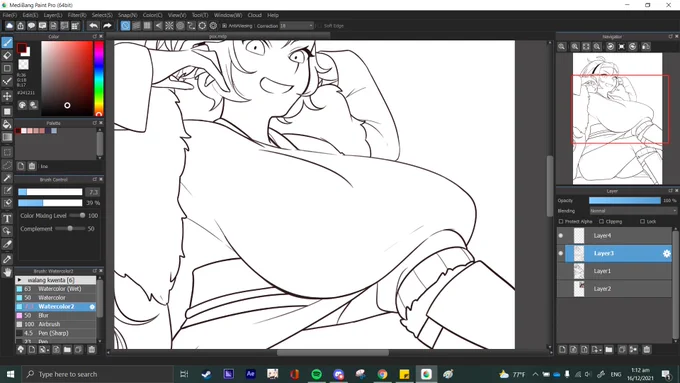Toggle Layer3 visibility dot
The width and height of the screenshot is (680, 383).
click(x=561, y=253)
